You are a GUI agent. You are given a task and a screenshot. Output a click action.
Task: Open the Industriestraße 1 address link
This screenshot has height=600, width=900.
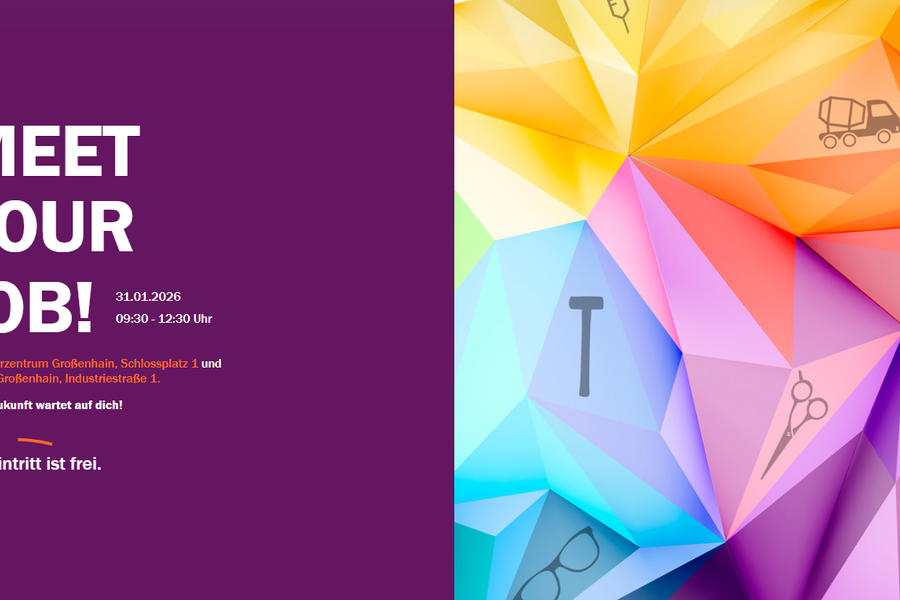79,378
